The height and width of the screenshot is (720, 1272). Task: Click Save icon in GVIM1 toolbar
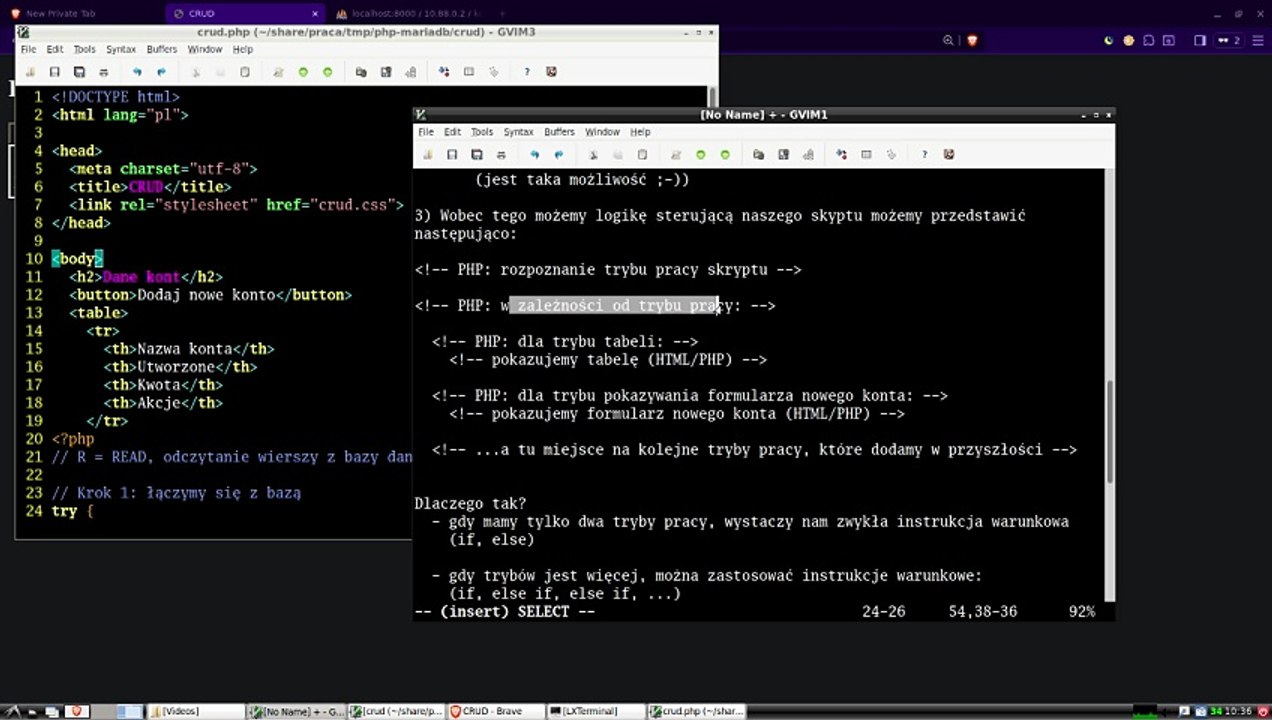452,155
